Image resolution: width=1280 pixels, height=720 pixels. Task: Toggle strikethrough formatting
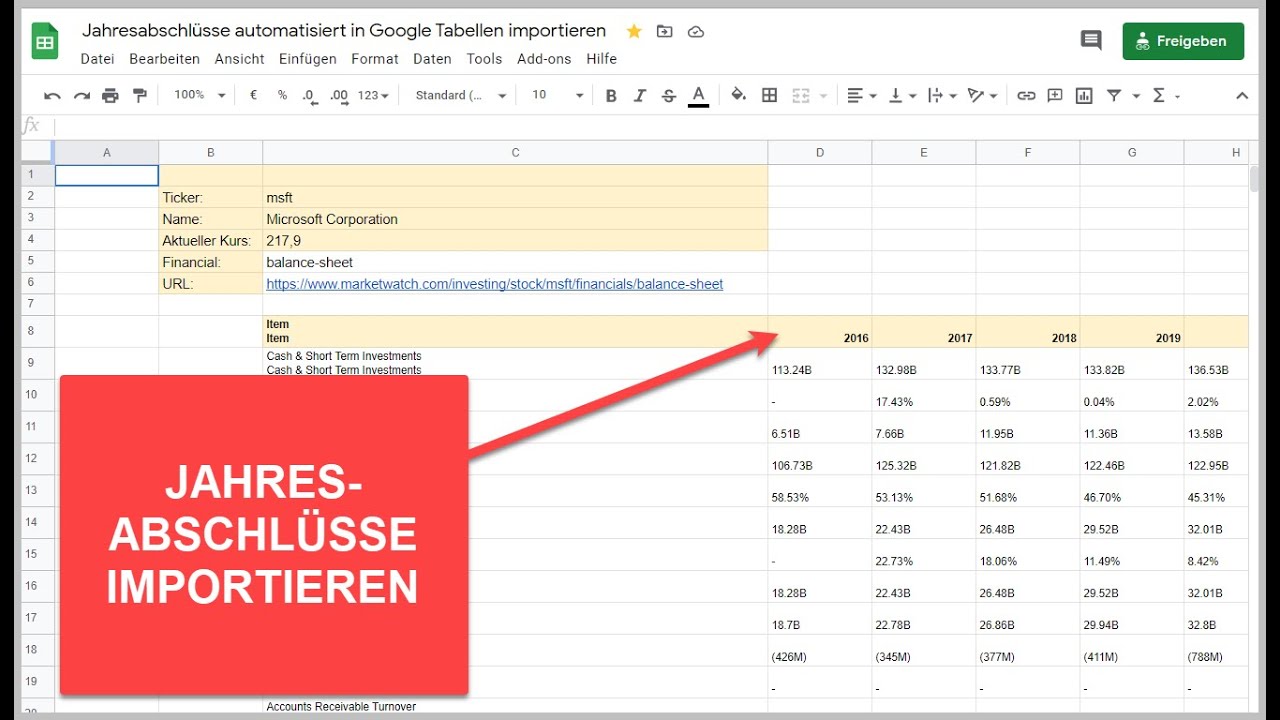pyautogui.click(x=669, y=95)
